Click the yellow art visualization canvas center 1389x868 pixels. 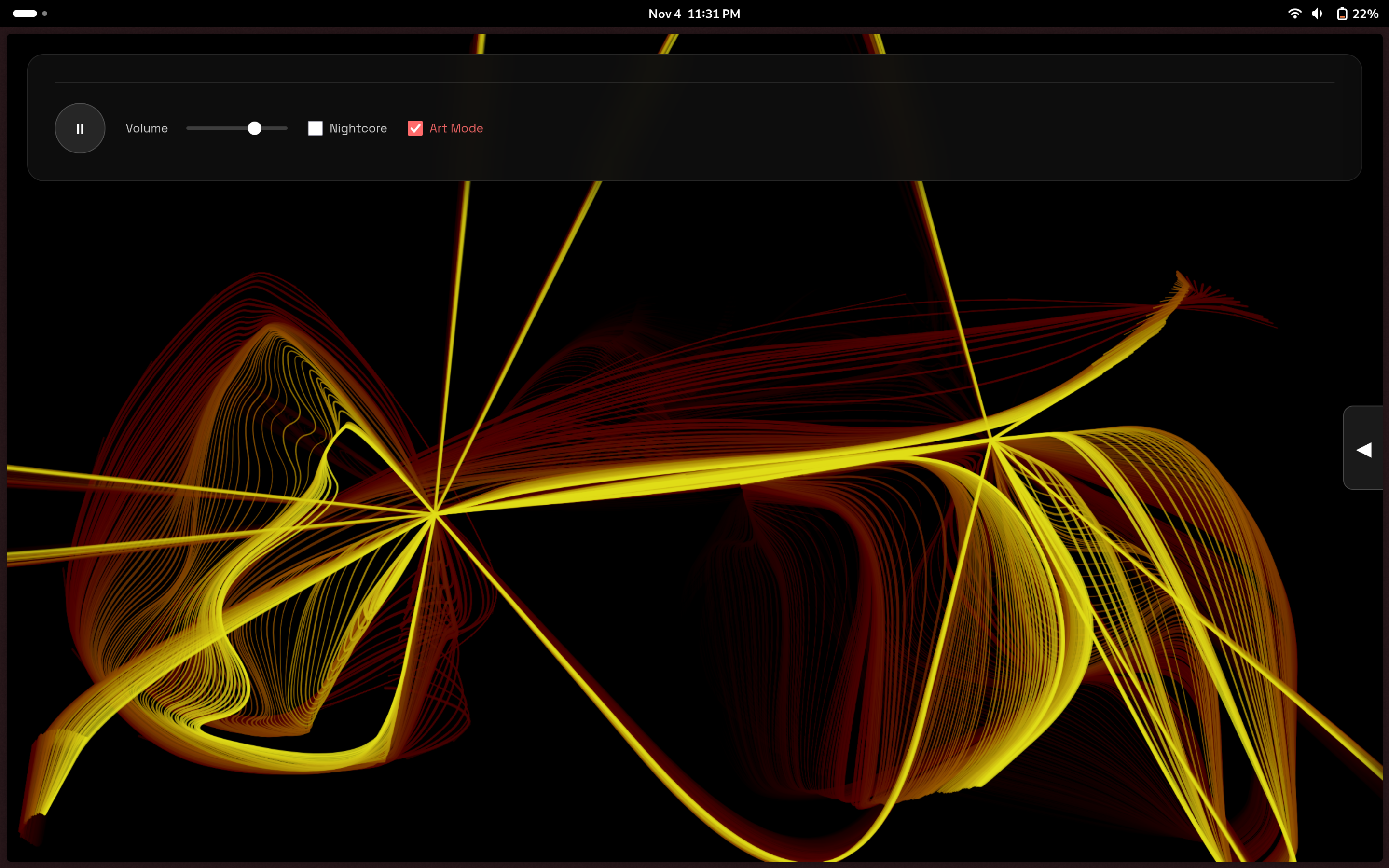694,517
